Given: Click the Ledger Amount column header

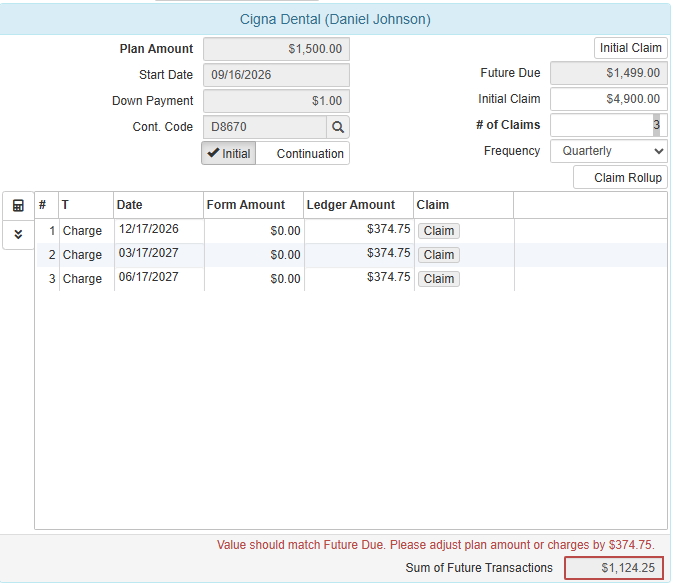Looking at the screenshot, I should (358, 205).
